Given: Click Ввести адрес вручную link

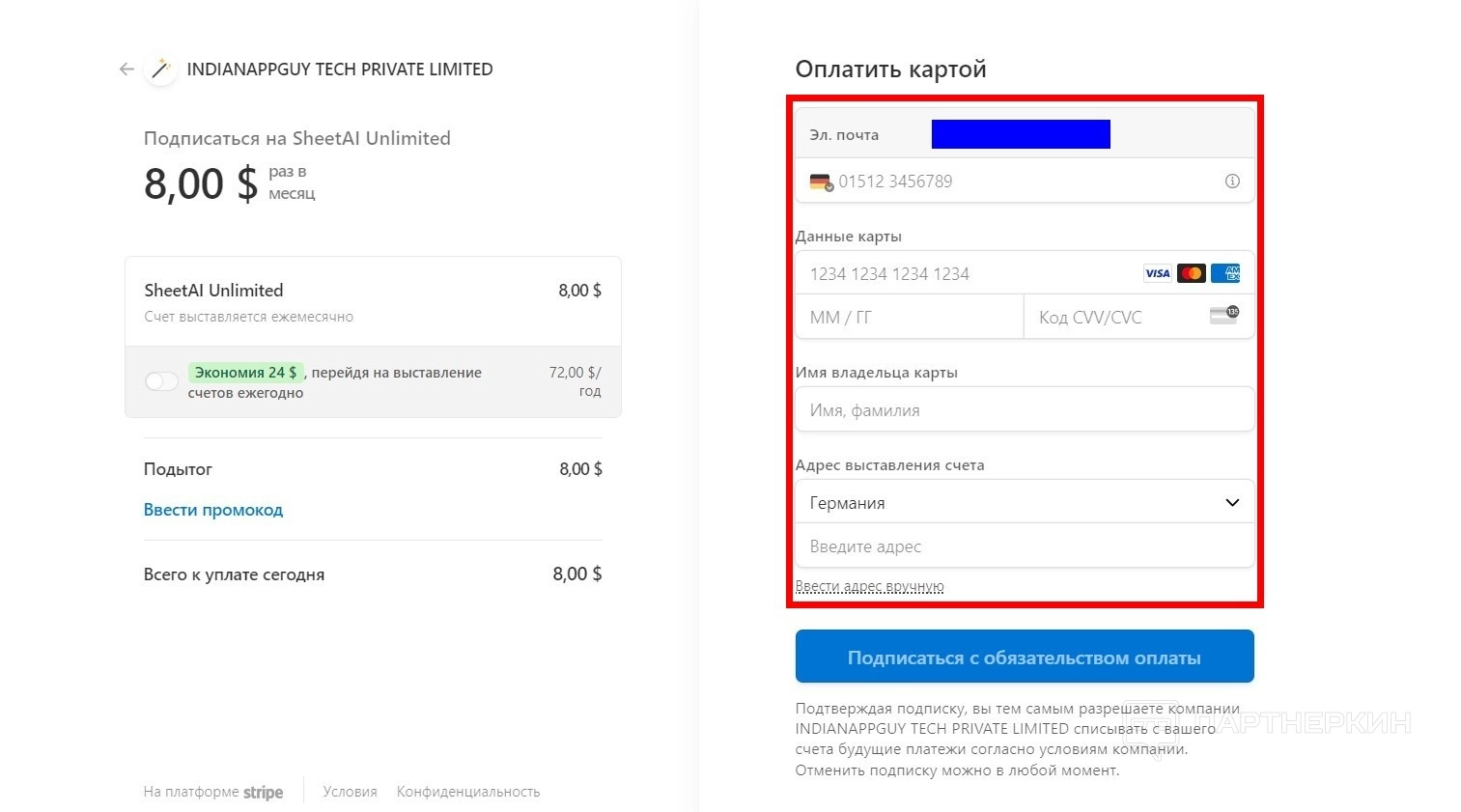Looking at the screenshot, I should point(869,586).
